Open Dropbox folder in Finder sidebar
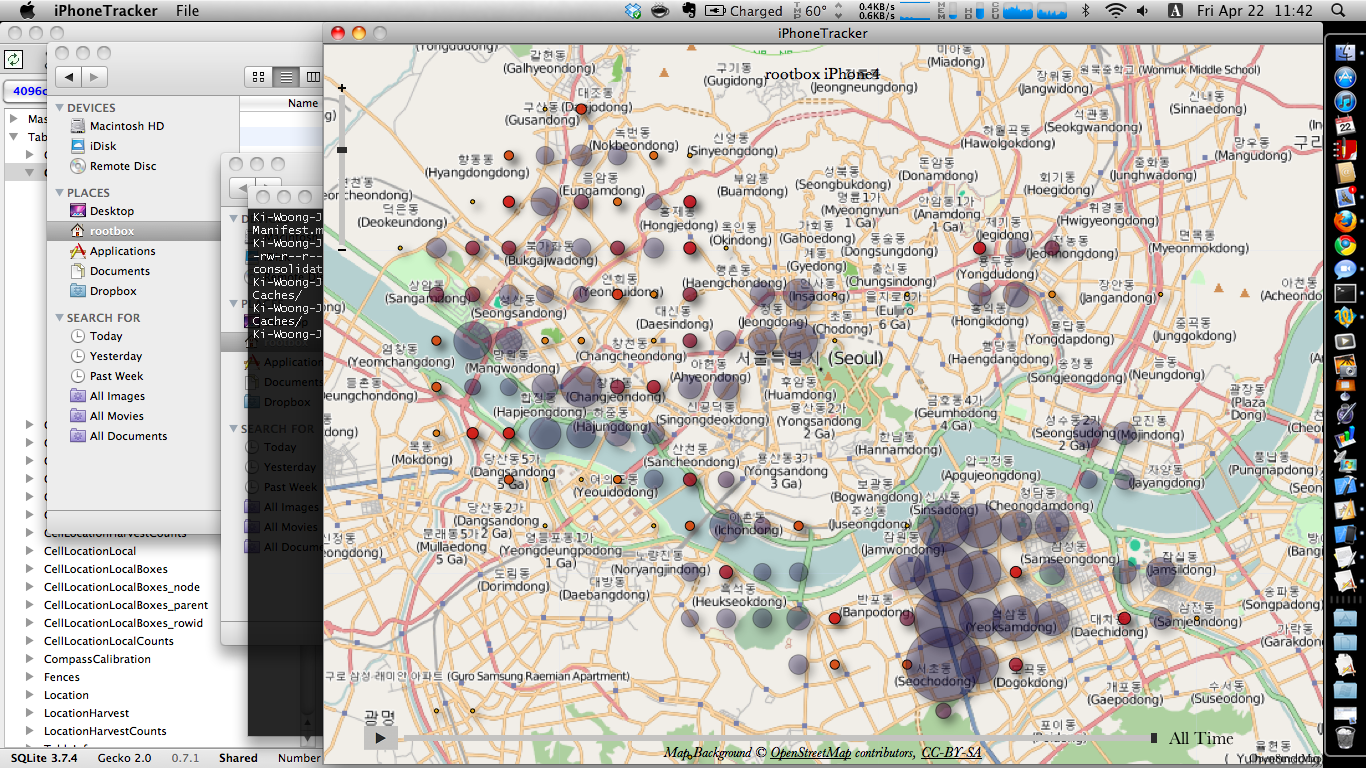 (x=103, y=291)
